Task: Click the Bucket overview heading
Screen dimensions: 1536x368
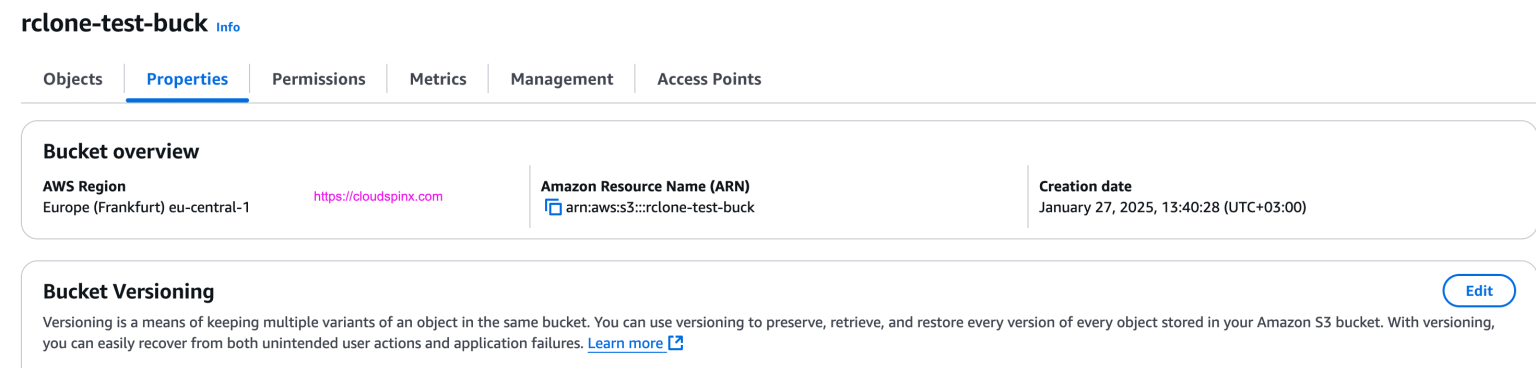Action: click(x=121, y=152)
